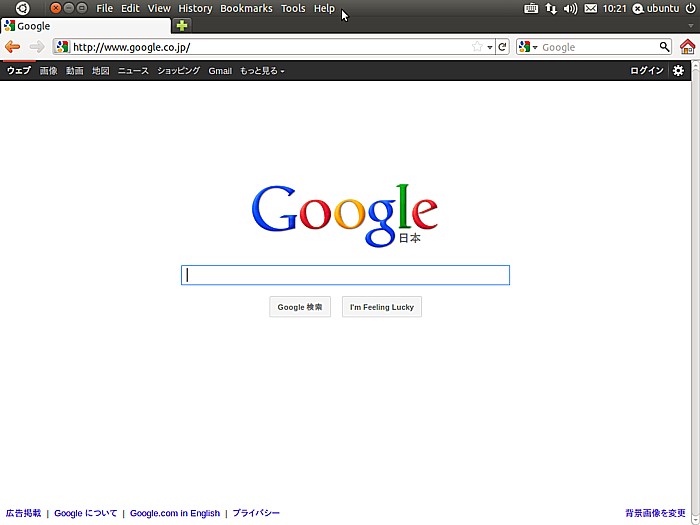Viewport: 700px width, 525px height.
Task: Click the clock showing 10:21
Action: (614, 8)
